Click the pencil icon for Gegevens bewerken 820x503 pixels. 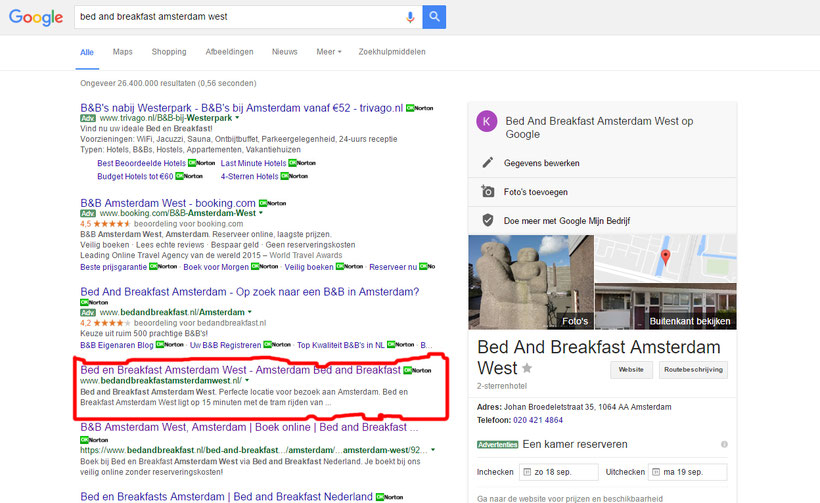pos(487,163)
